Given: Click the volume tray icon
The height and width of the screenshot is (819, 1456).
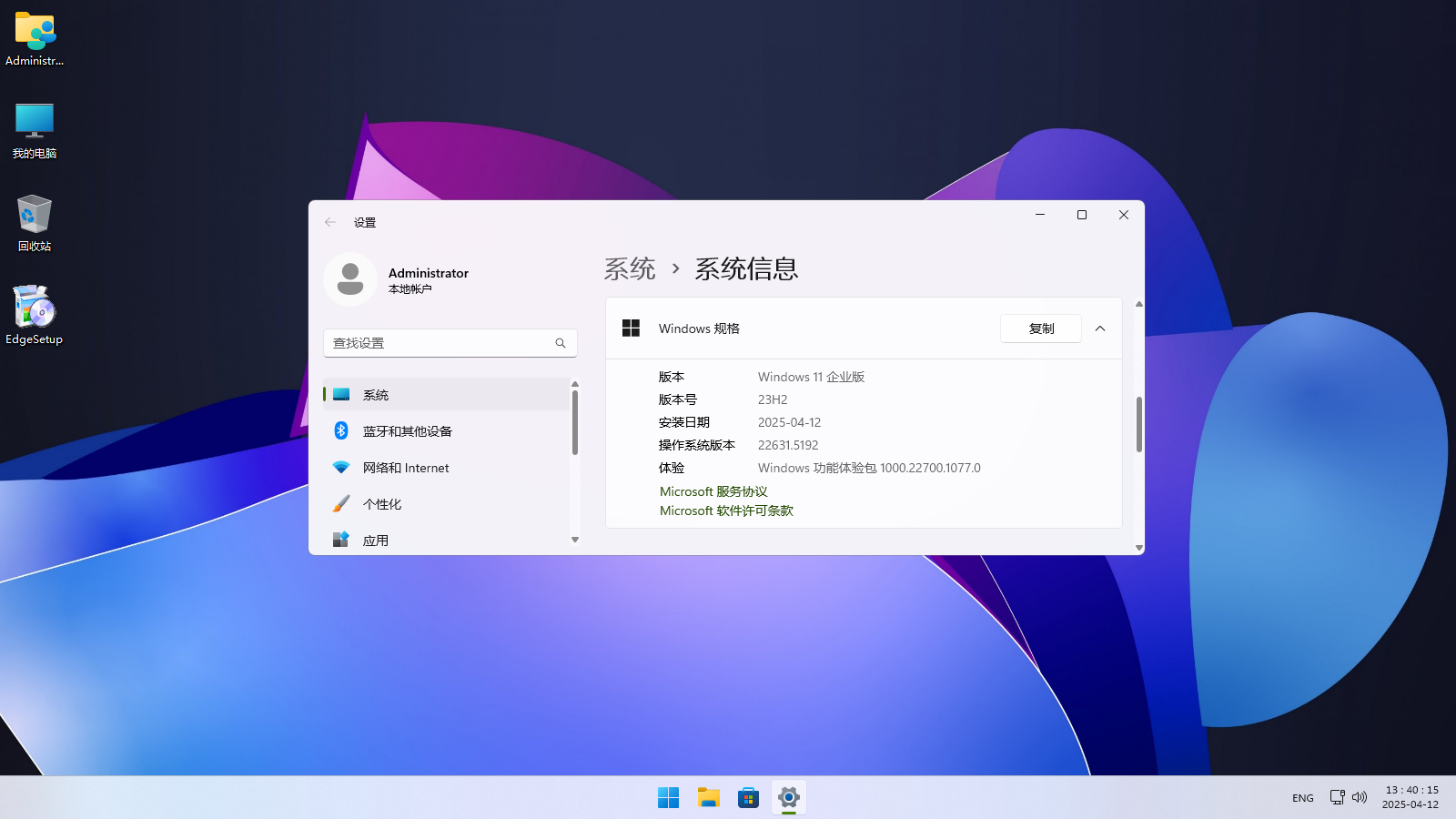Looking at the screenshot, I should tap(1360, 797).
